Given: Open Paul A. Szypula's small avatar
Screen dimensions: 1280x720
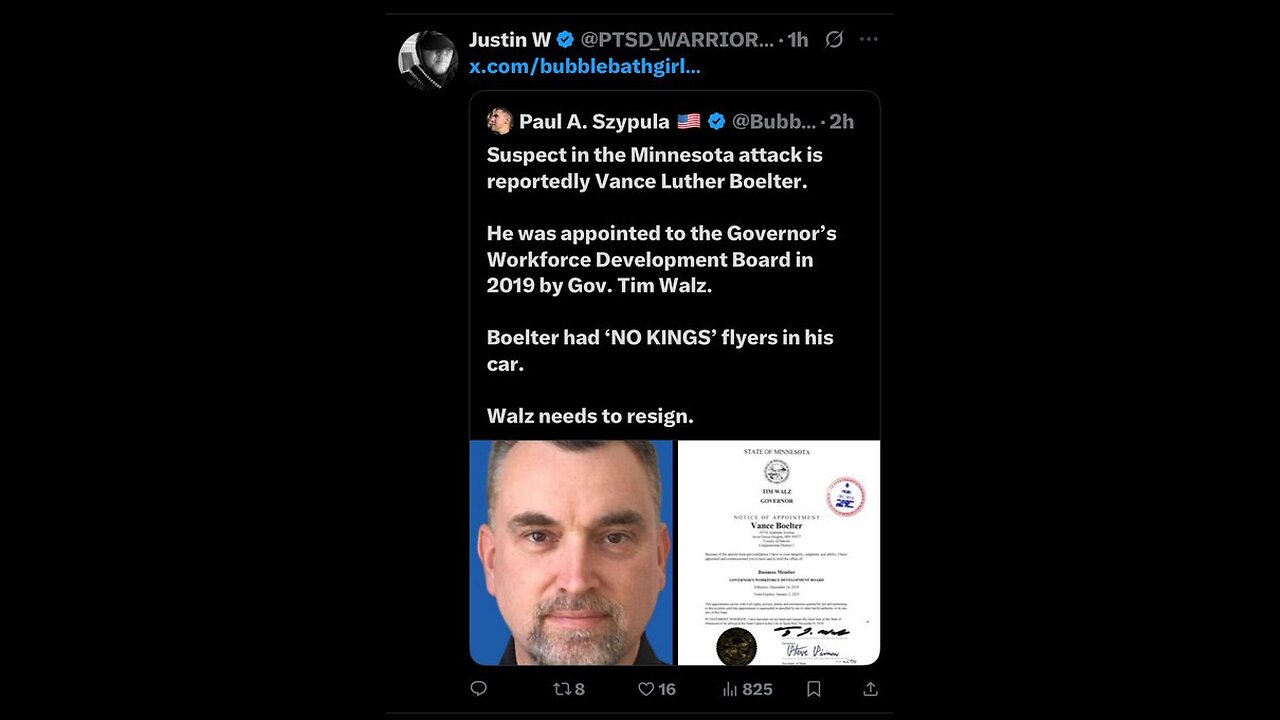Looking at the screenshot, I should click(x=500, y=121).
